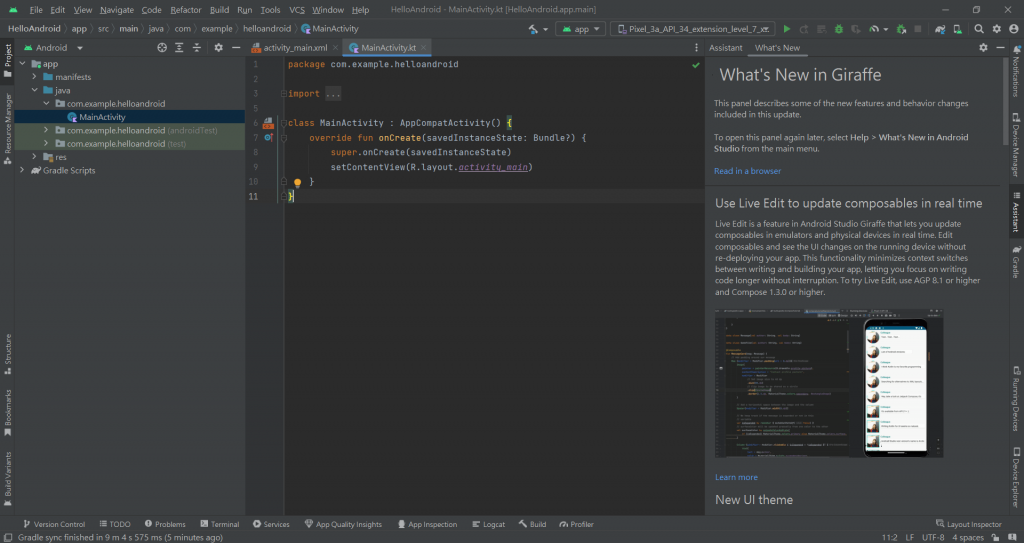Viewport: 1024px width, 543px height.
Task: Switch to the activity_main.xml editor tab
Action: point(295,47)
